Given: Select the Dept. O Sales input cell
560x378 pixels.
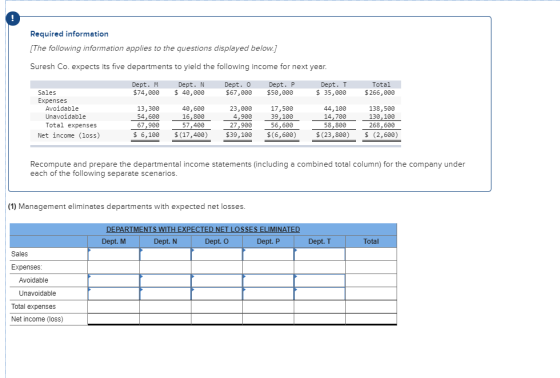Looking at the screenshot, I should tap(217, 254).
